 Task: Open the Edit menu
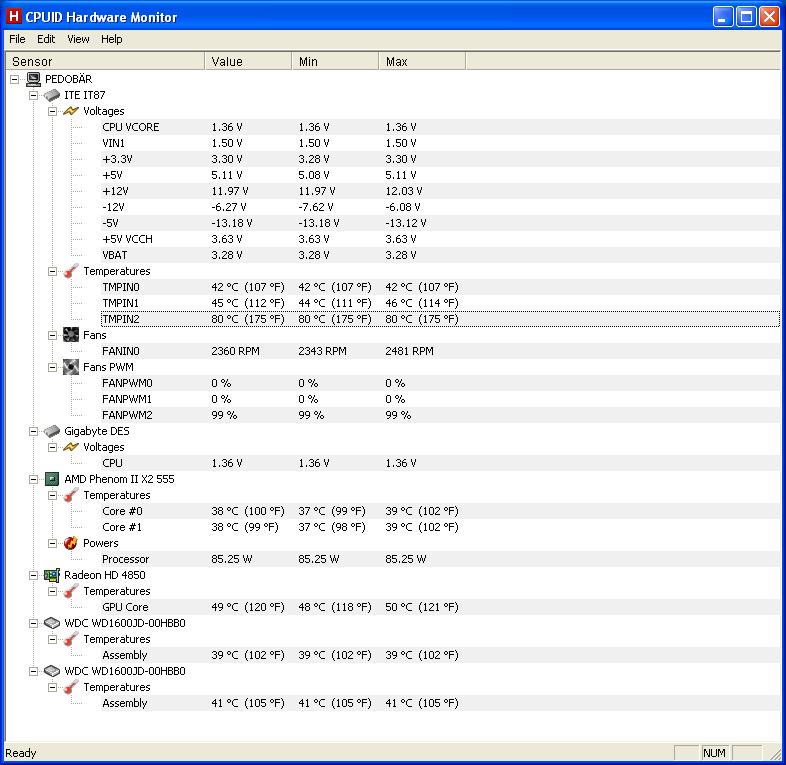[46, 39]
